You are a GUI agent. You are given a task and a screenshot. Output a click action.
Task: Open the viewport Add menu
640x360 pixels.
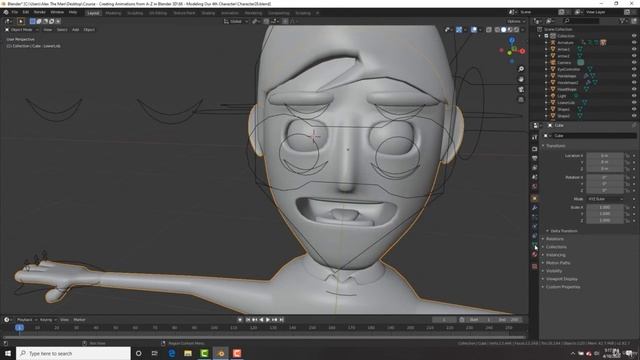(76, 30)
